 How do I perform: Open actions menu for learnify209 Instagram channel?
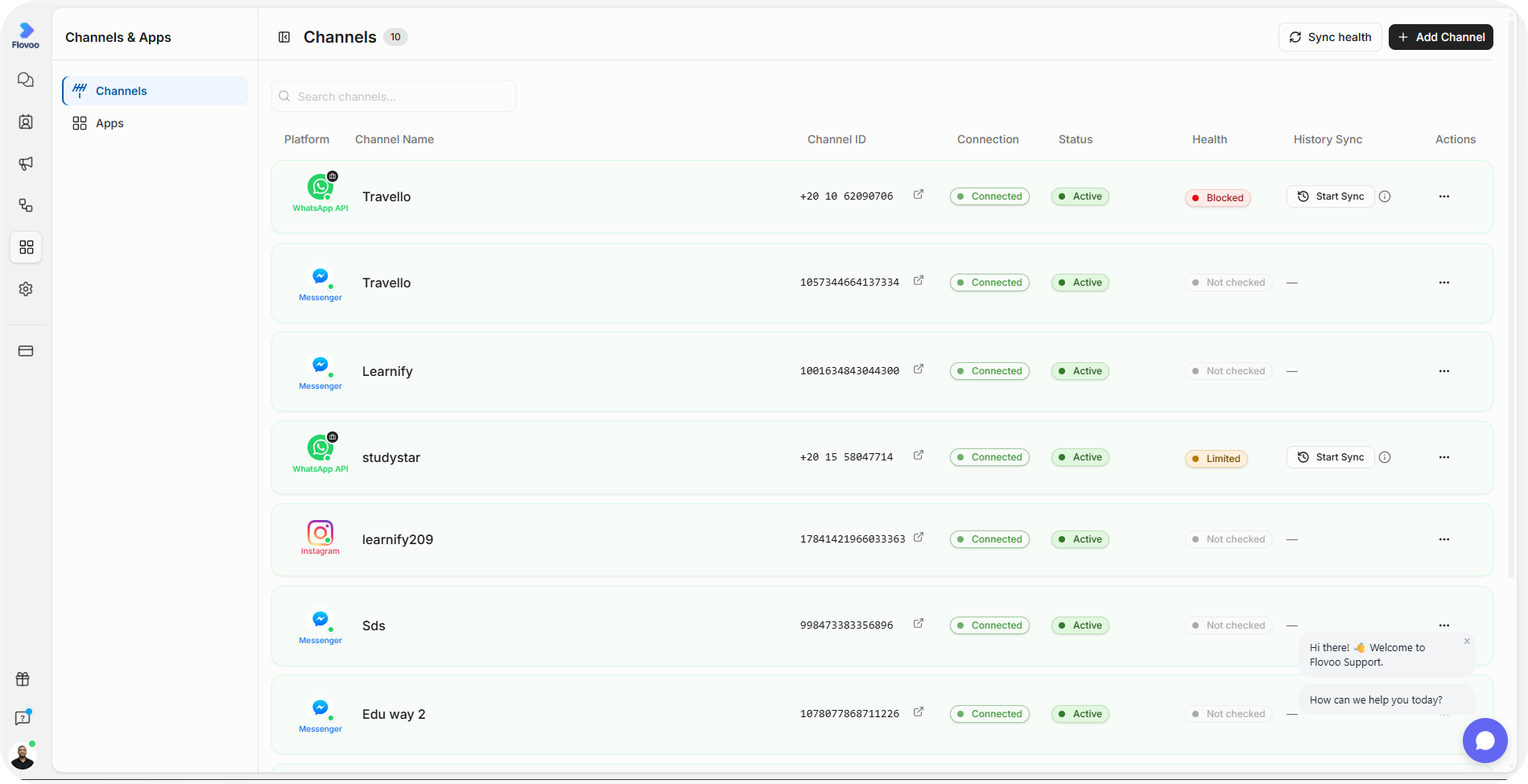(1444, 539)
